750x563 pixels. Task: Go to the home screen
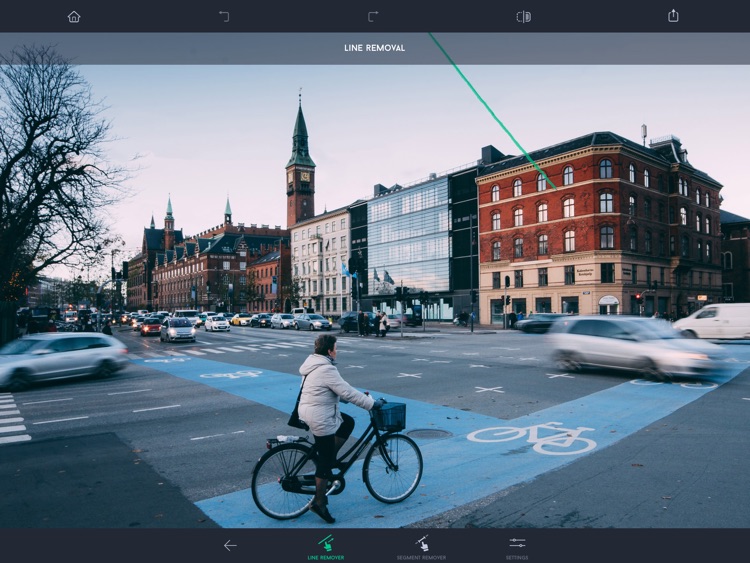(74, 17)
